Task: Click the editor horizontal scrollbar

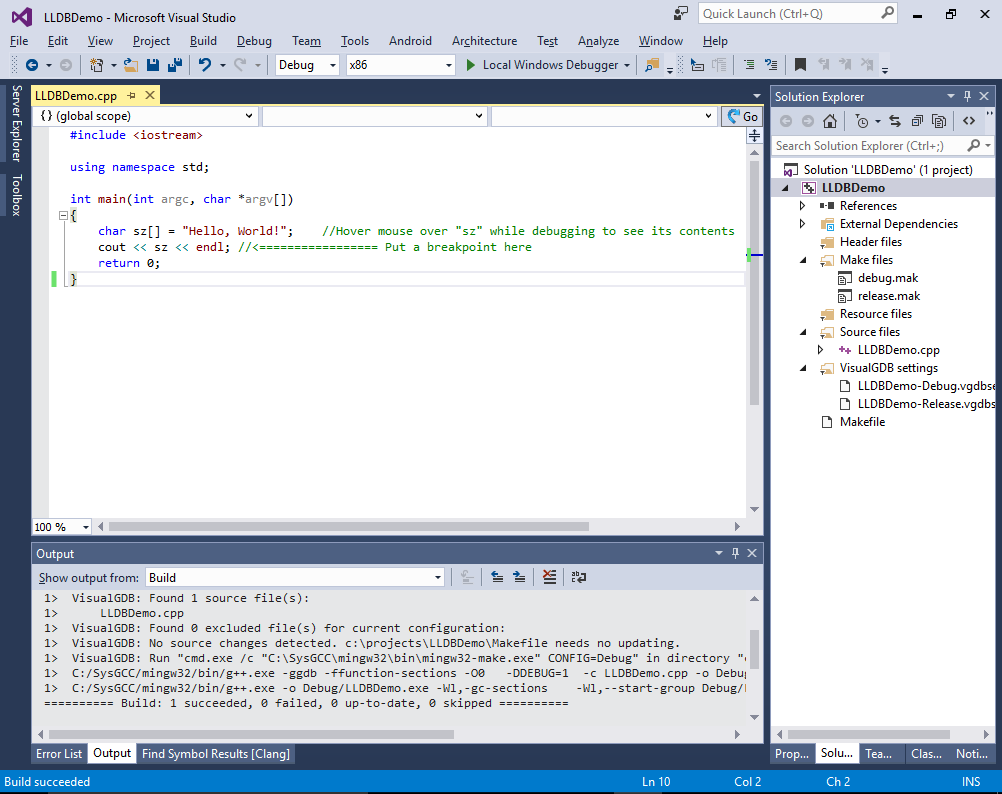Action: [x=349, y=527]
